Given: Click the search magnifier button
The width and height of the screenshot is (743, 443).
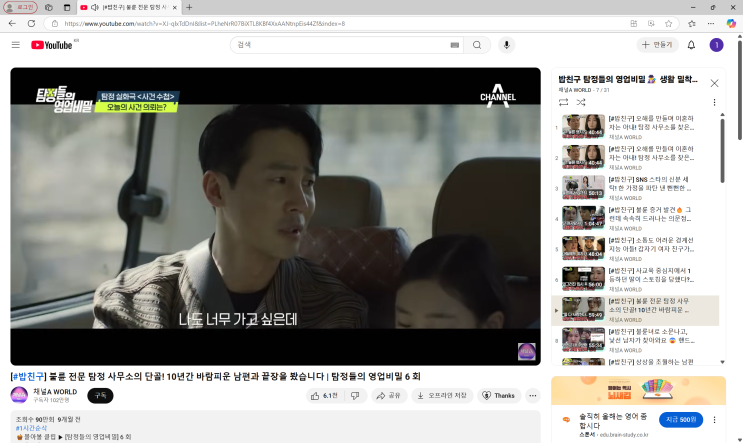Looking at the screenshot, I should click(477, 45).
